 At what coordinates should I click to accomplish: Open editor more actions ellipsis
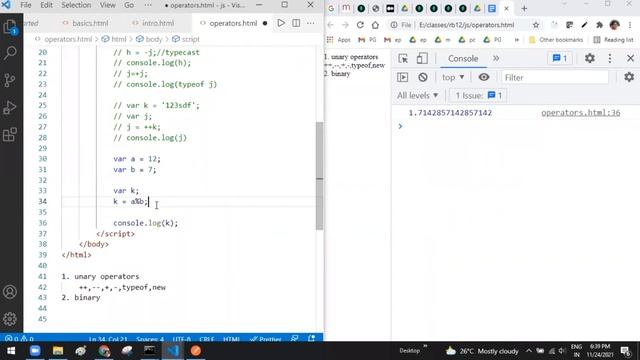(311, 23)
